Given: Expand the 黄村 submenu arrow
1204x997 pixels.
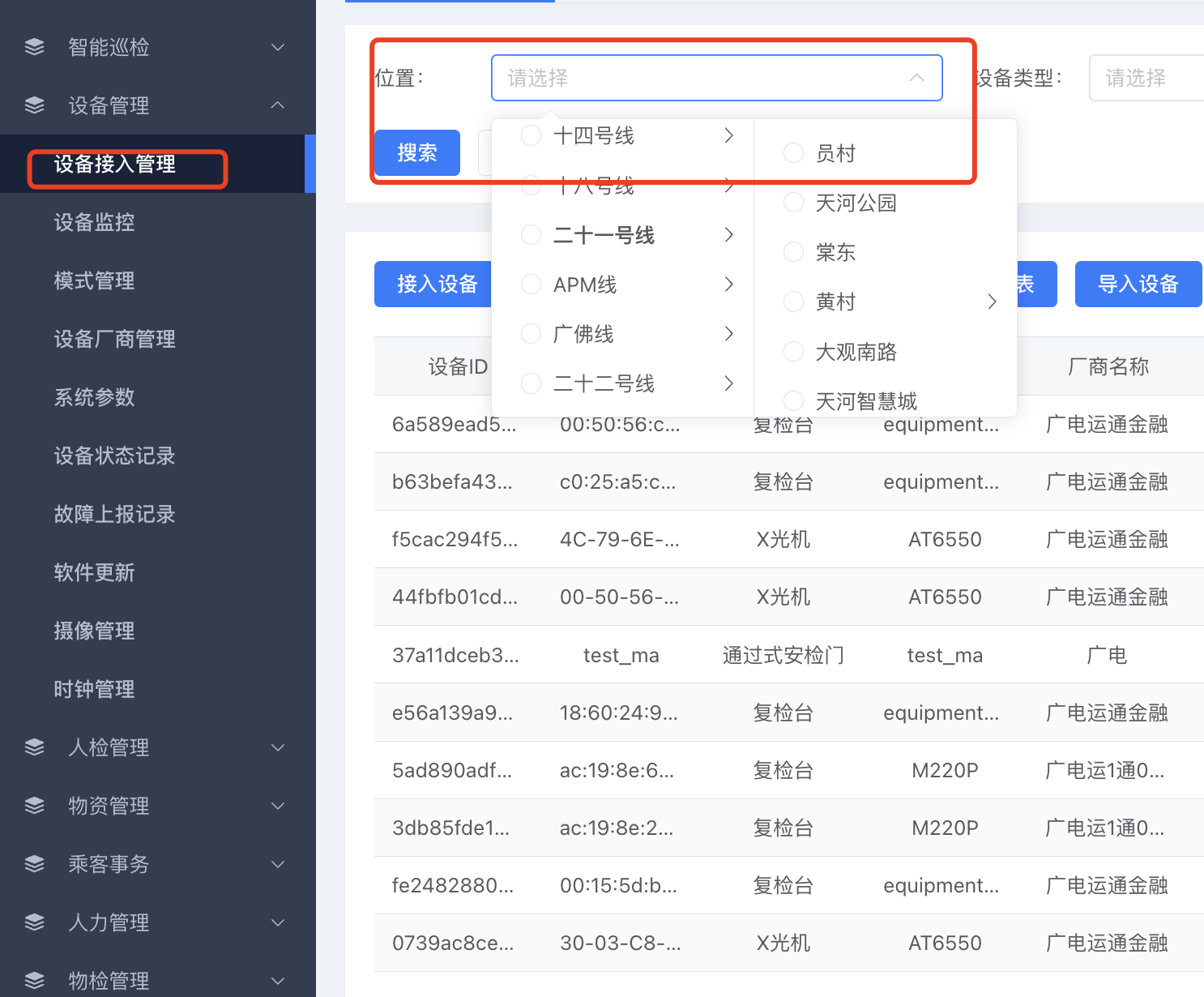Looking at the screenshot, I should (993, 302).
